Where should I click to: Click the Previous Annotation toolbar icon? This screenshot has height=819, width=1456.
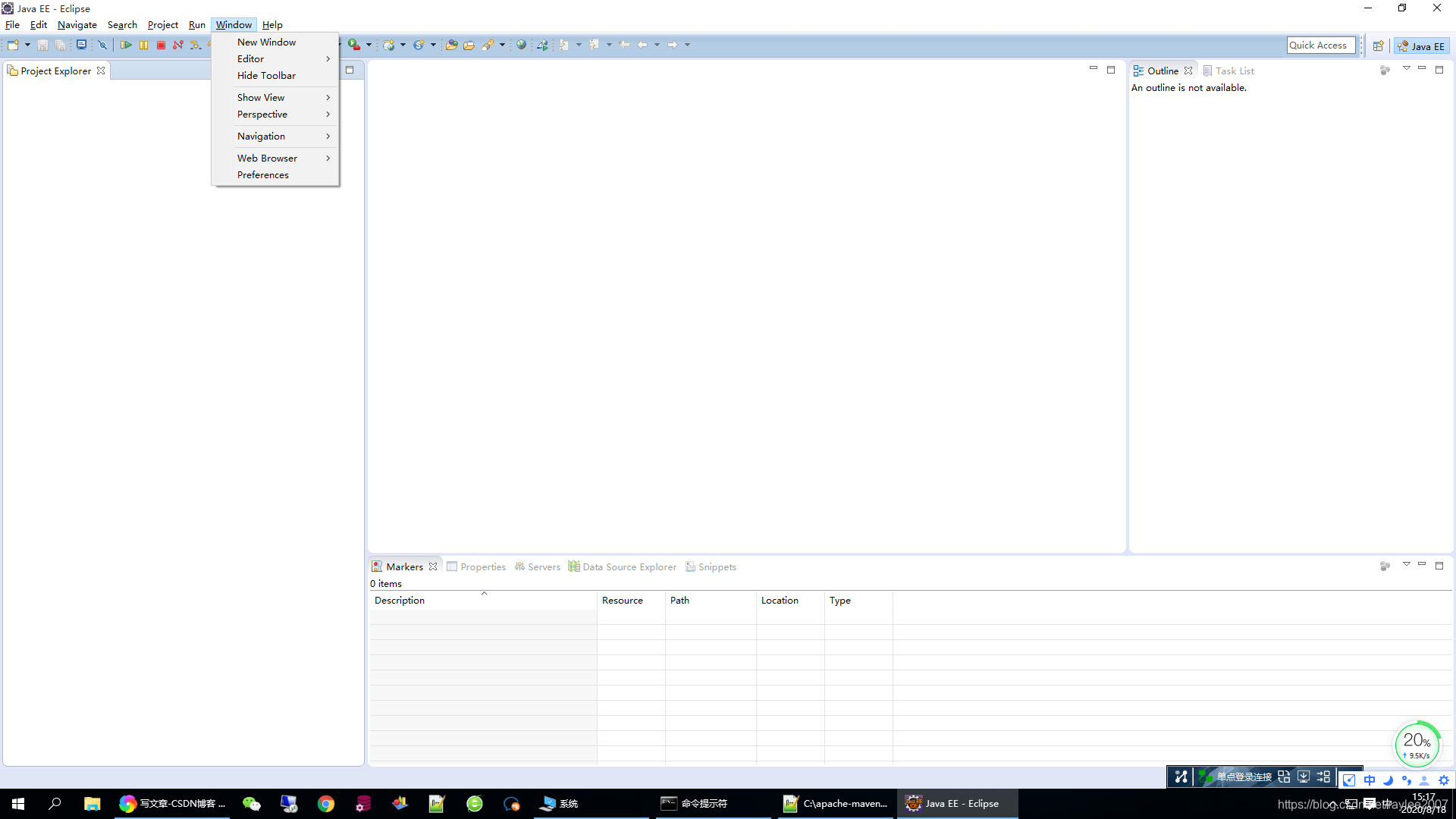[595, 45]
